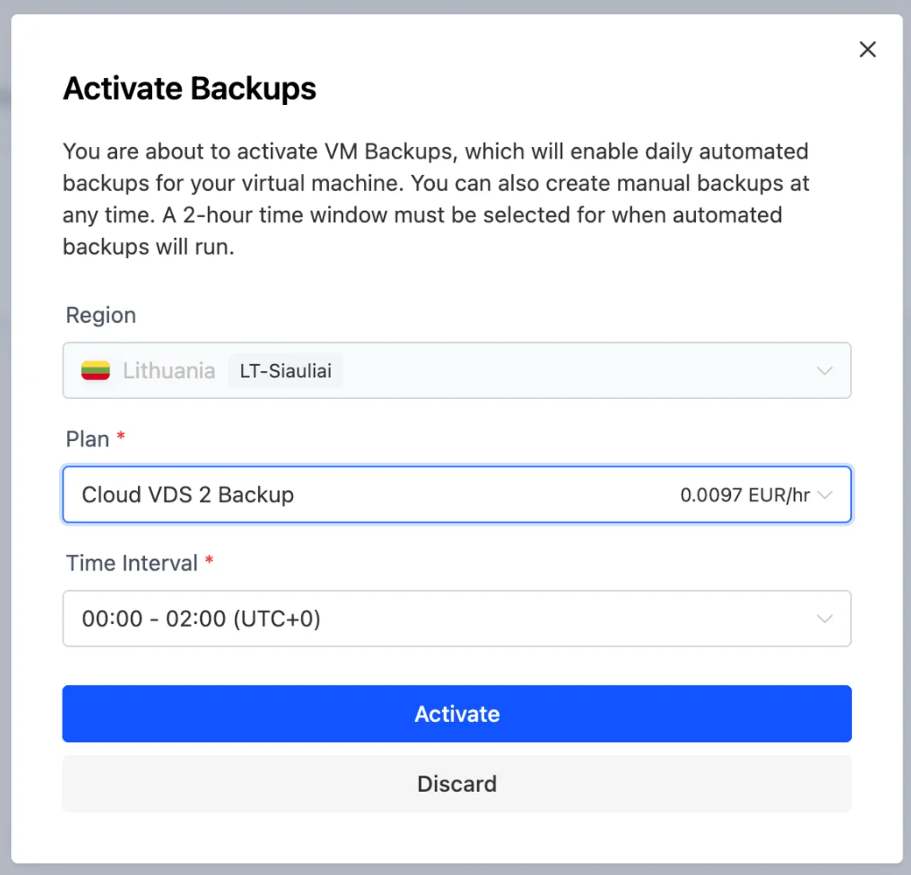The image size is (911, 875).
Task: Click the Plan field label
Action: 87,439
